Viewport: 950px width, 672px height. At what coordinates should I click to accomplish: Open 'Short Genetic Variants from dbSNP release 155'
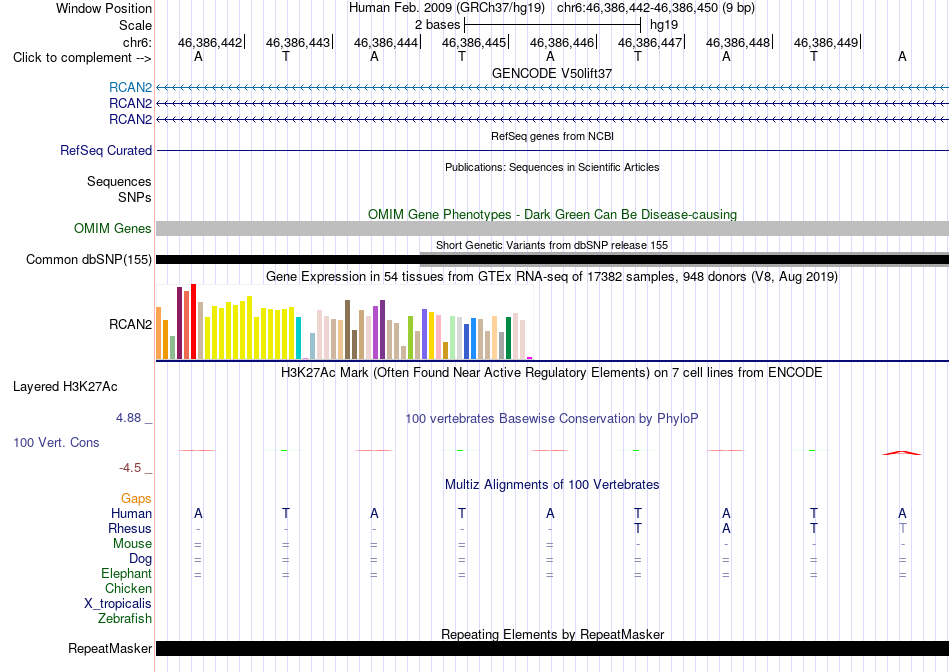(552, 245)
